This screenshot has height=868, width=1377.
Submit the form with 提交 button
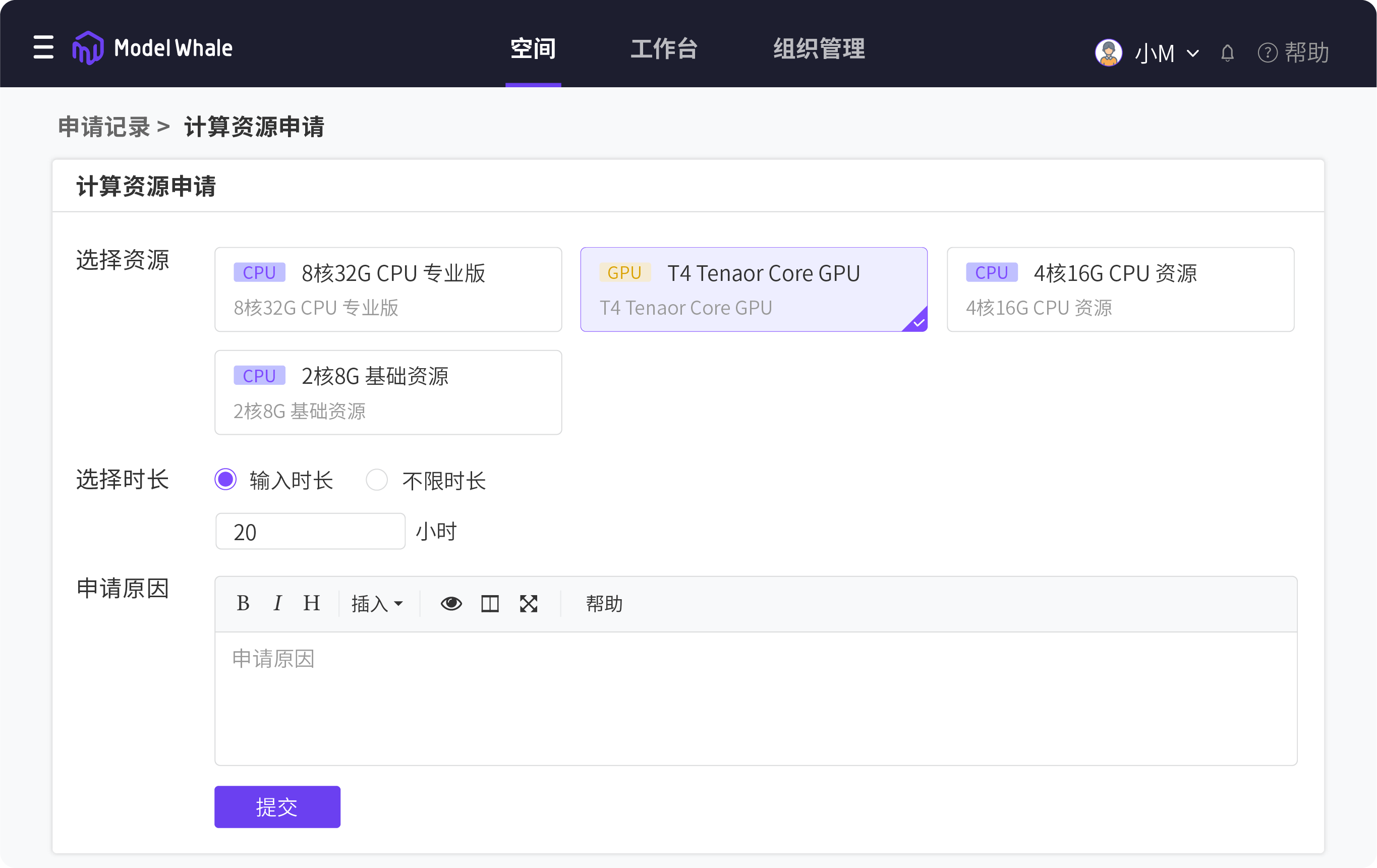(x=277, y=807)
